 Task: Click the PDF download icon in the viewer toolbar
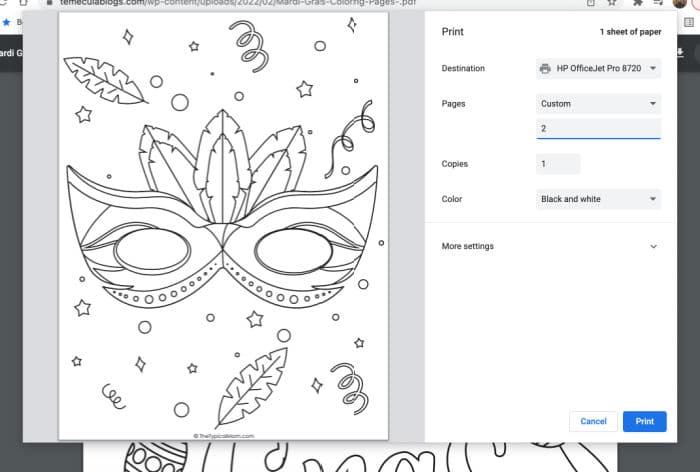tap(679, 53)
